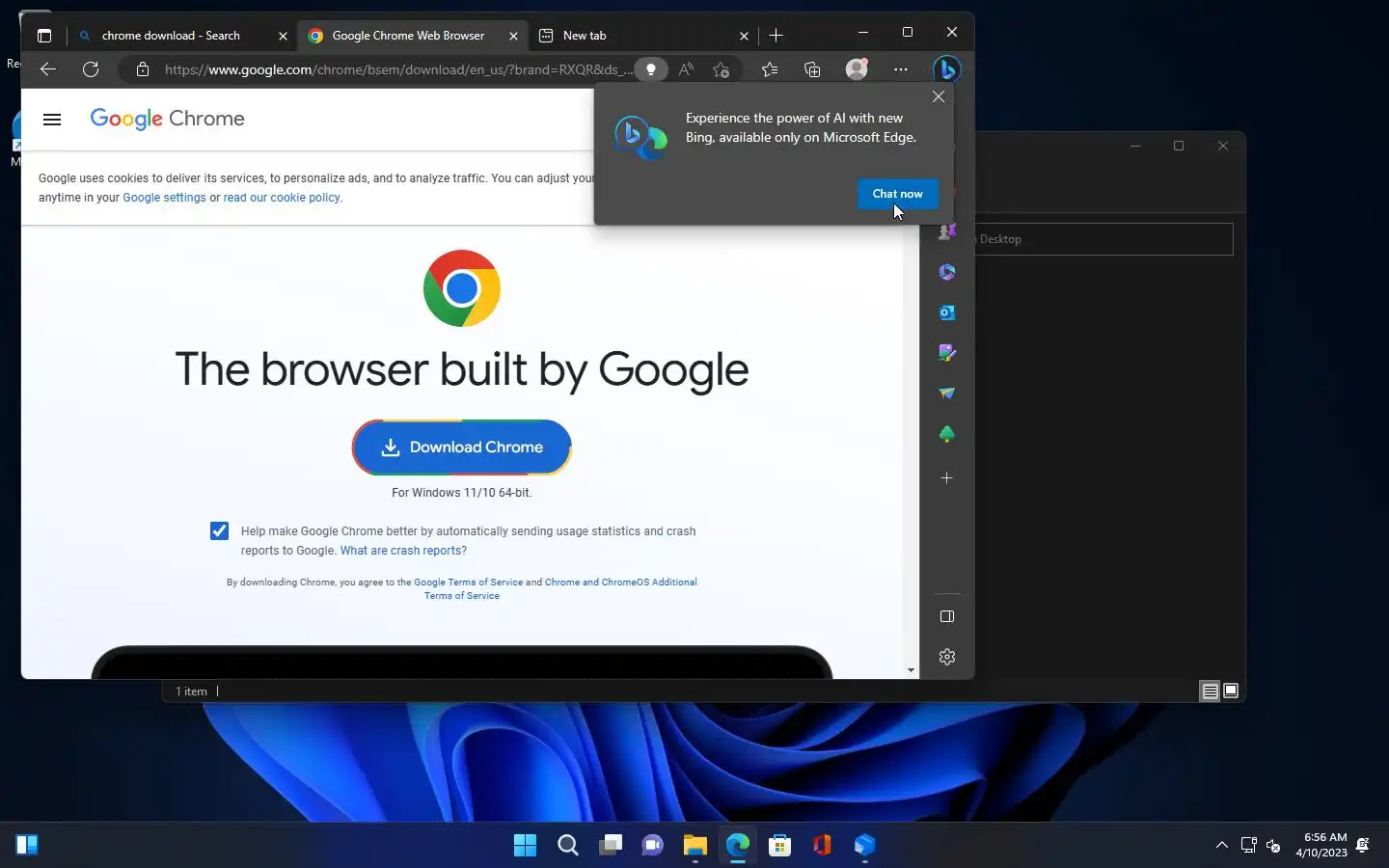Click the Download Chrome button

pyautogui.click(x=462, y=448)
